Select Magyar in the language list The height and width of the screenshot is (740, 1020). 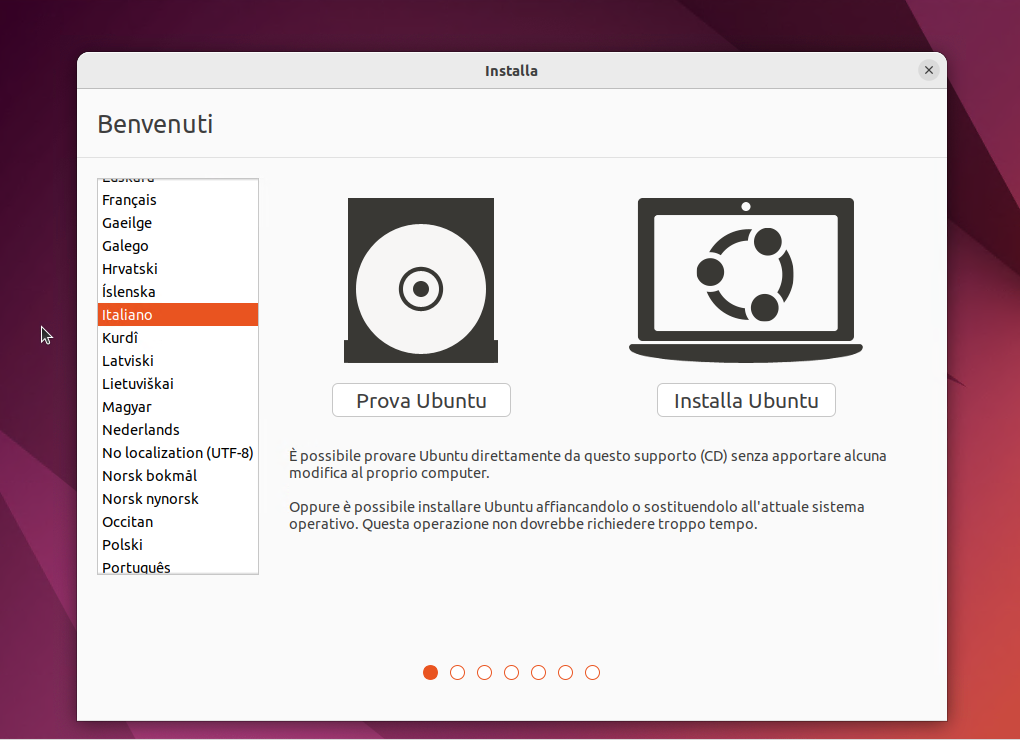(x=178, y=407)
